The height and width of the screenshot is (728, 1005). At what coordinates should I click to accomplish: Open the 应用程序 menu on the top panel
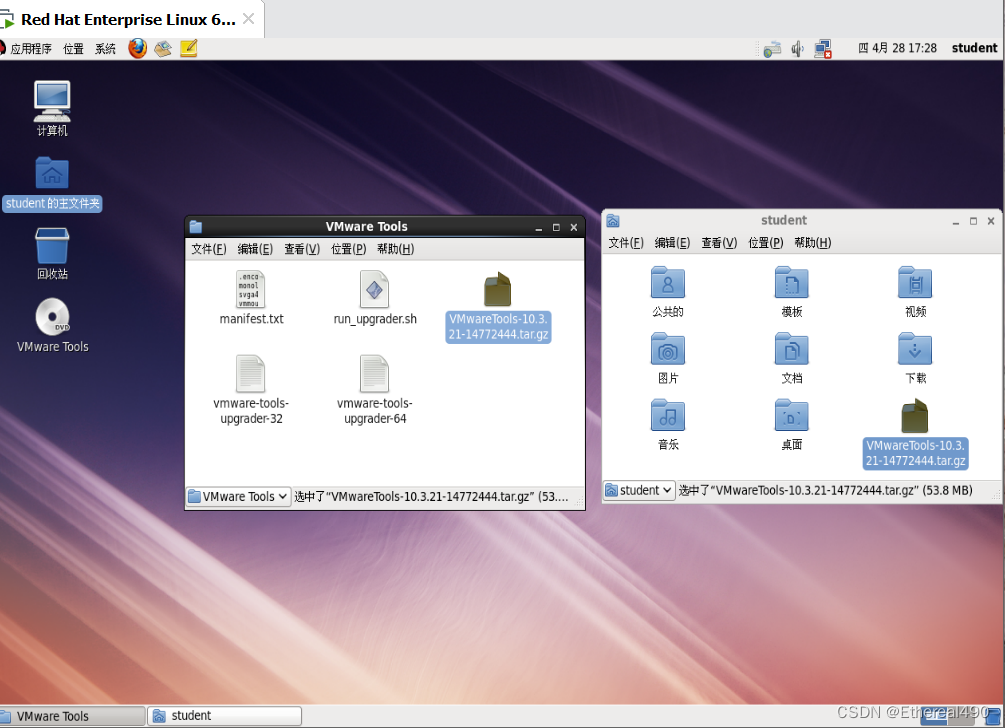30,47
